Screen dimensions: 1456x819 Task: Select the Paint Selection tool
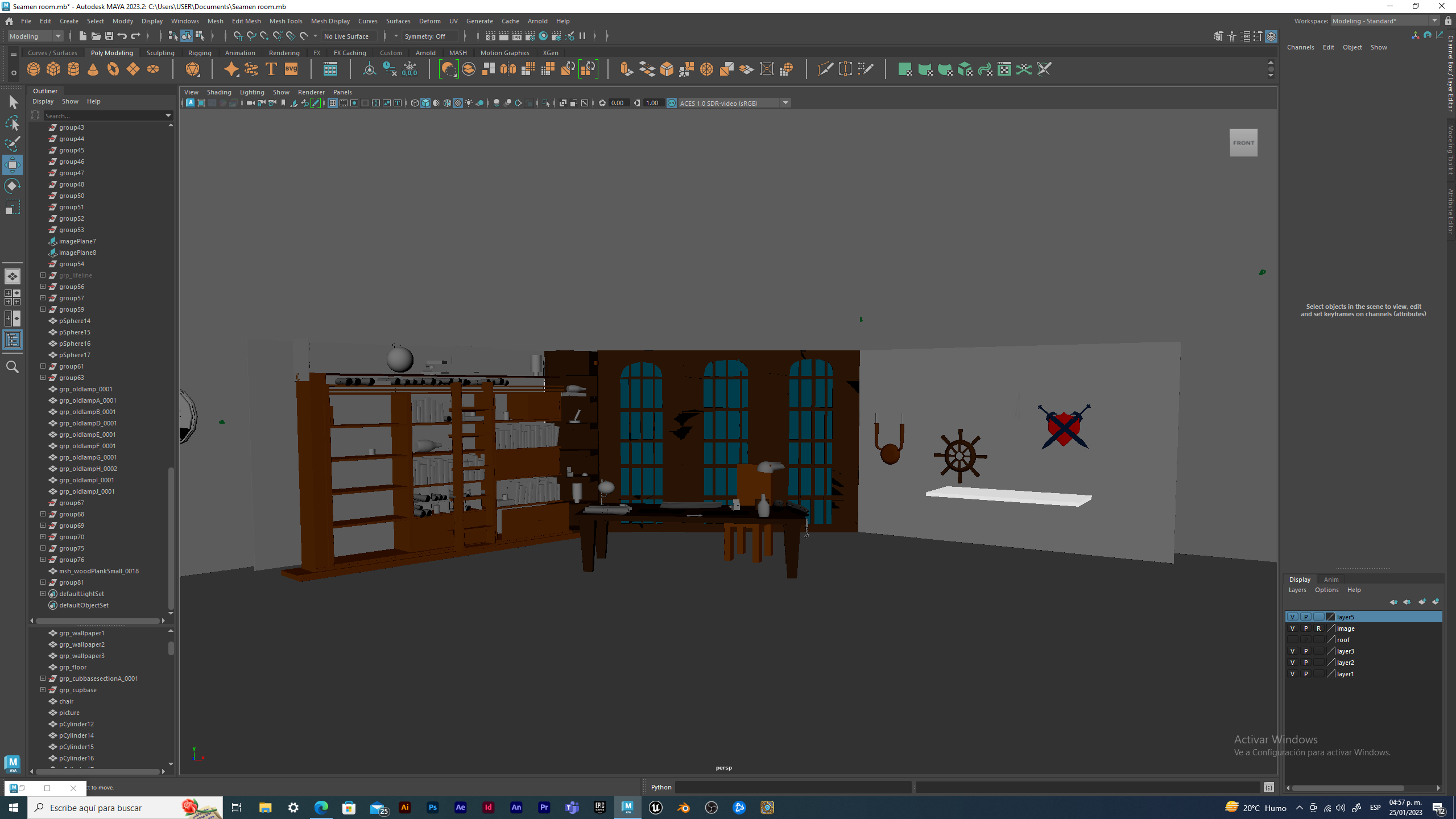pyautogui.click(x=12, y=144)
